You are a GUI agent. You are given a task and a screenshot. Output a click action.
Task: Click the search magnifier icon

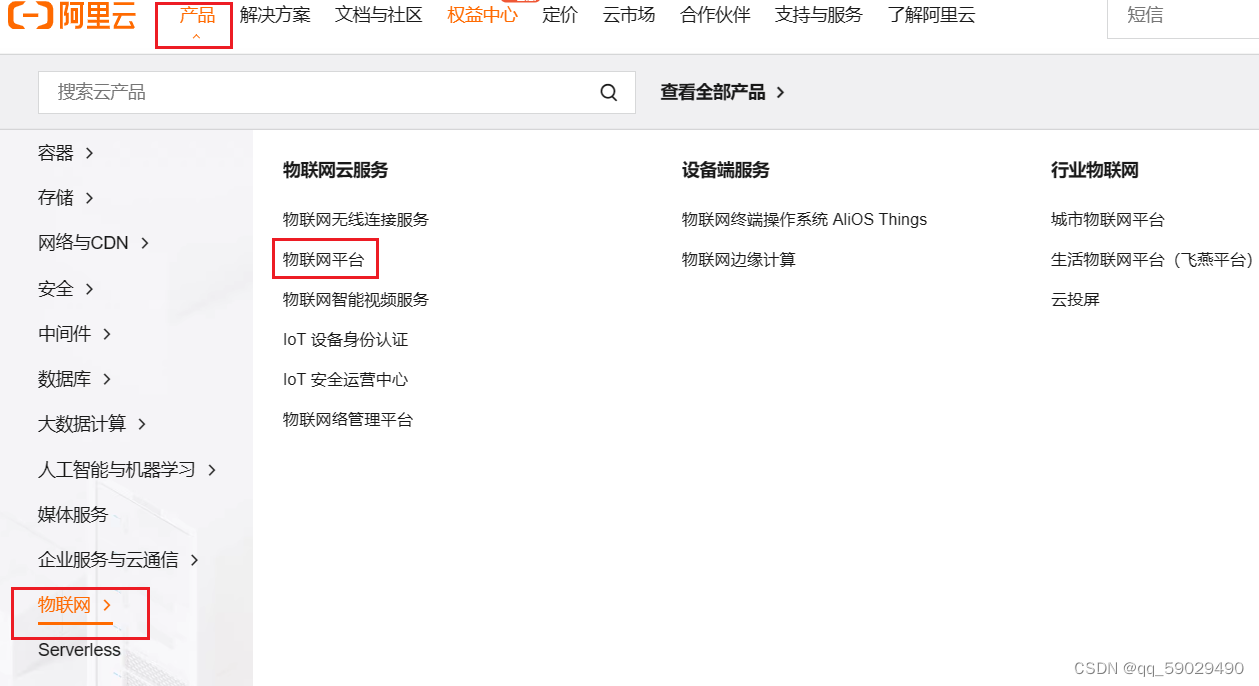click(x=609, y=92)
